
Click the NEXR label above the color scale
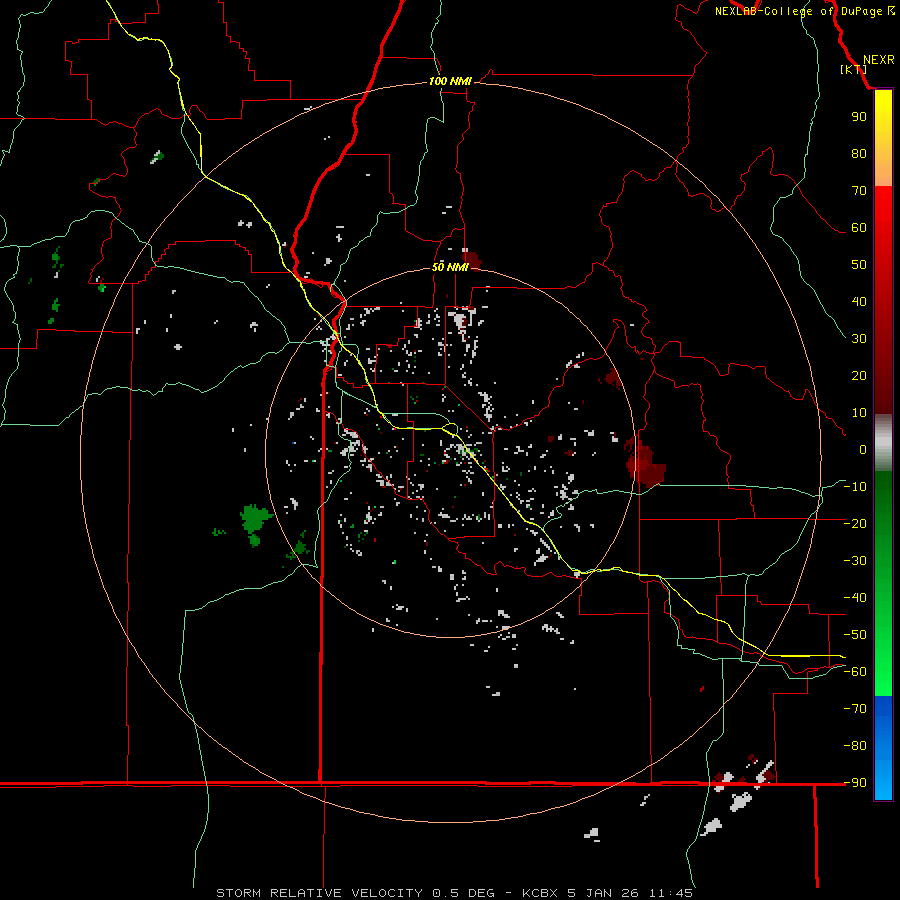pyautogui.click(x=878, y=60)
